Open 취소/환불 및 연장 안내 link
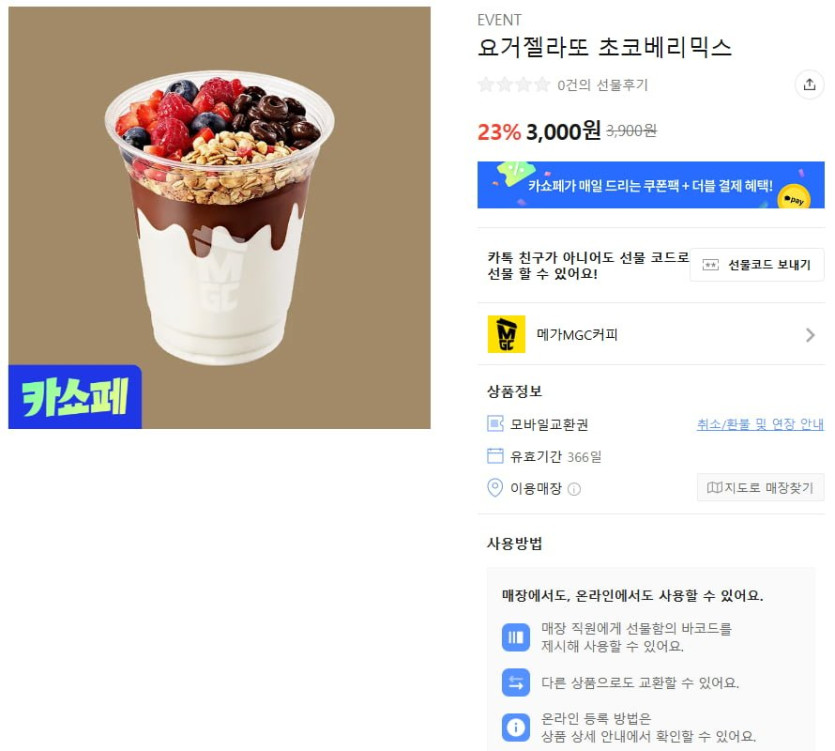This screenshot has height=751, width=835. click(x=760, y=424)
